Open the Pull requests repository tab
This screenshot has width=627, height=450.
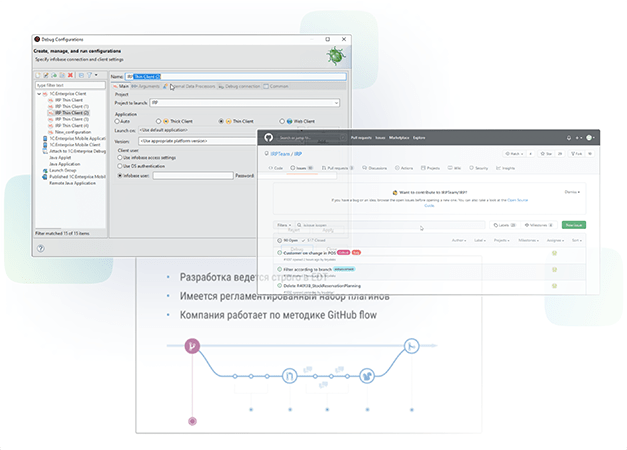click(x=337, y=168)
